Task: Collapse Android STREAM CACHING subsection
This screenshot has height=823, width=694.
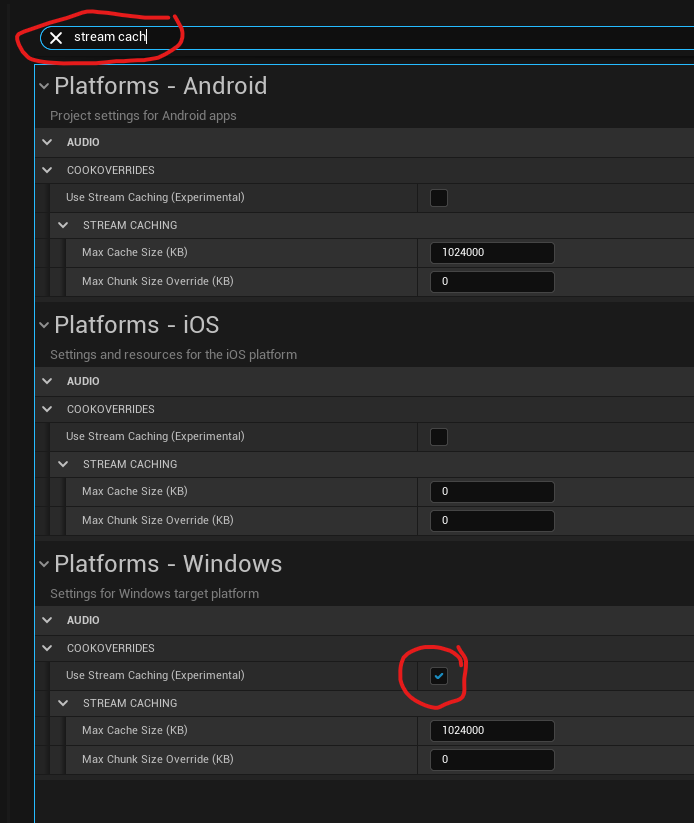Action: click(63, 225)
